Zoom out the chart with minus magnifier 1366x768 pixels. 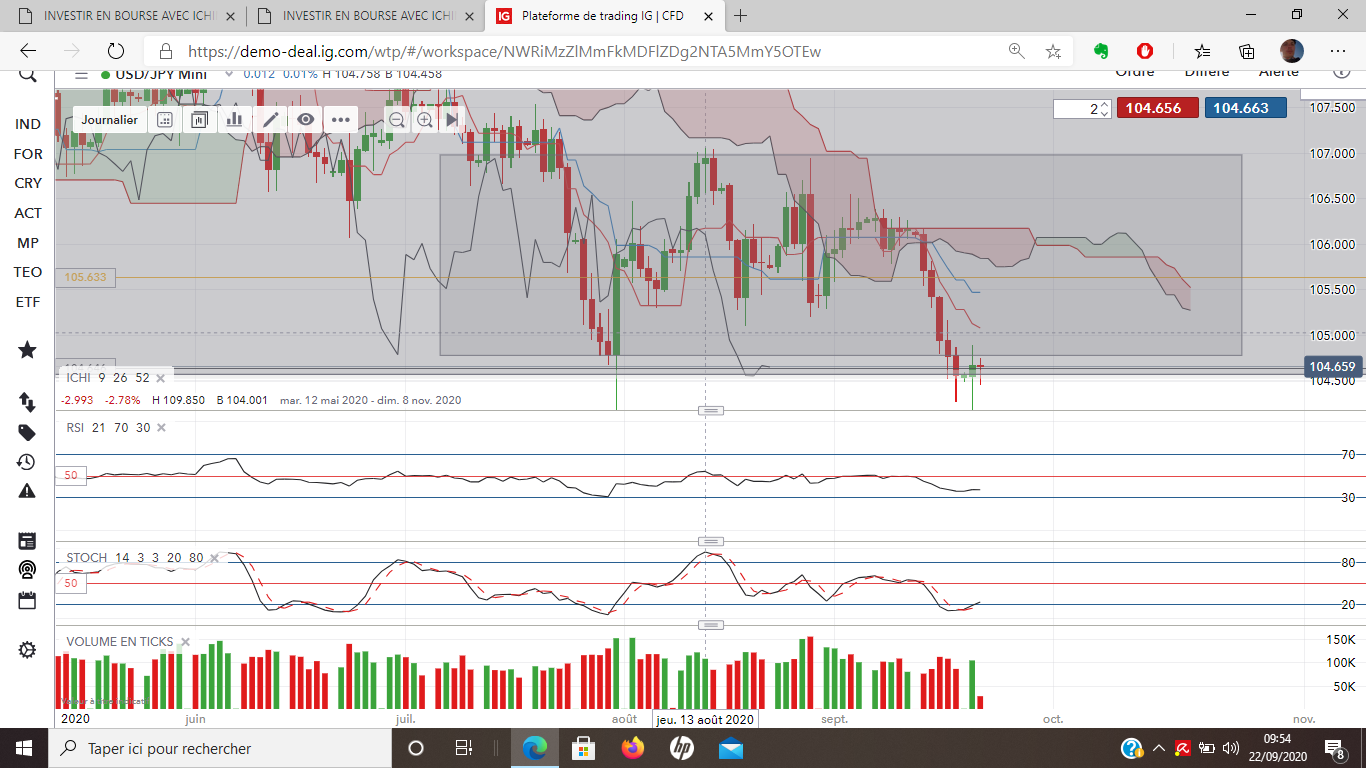[397, 120]
